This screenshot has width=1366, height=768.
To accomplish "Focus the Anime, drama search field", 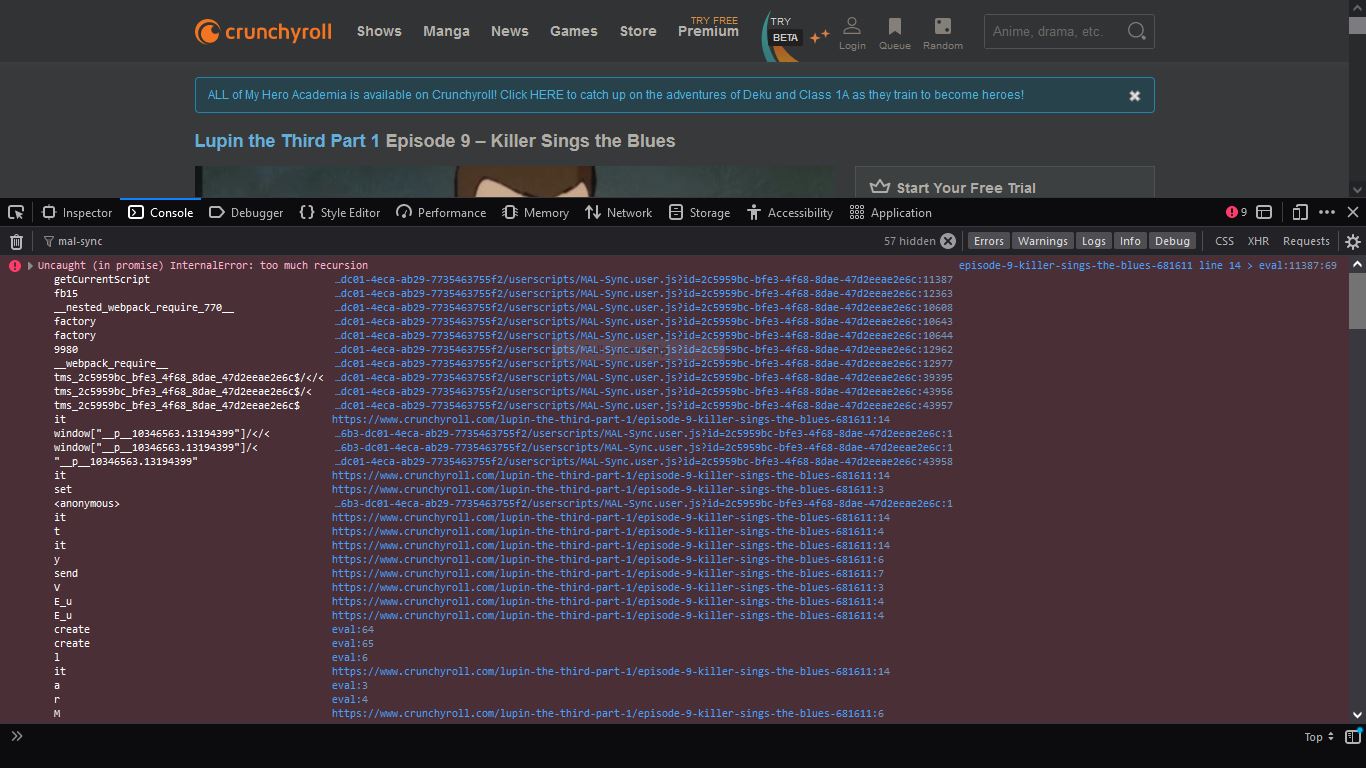I will 1056,31.
